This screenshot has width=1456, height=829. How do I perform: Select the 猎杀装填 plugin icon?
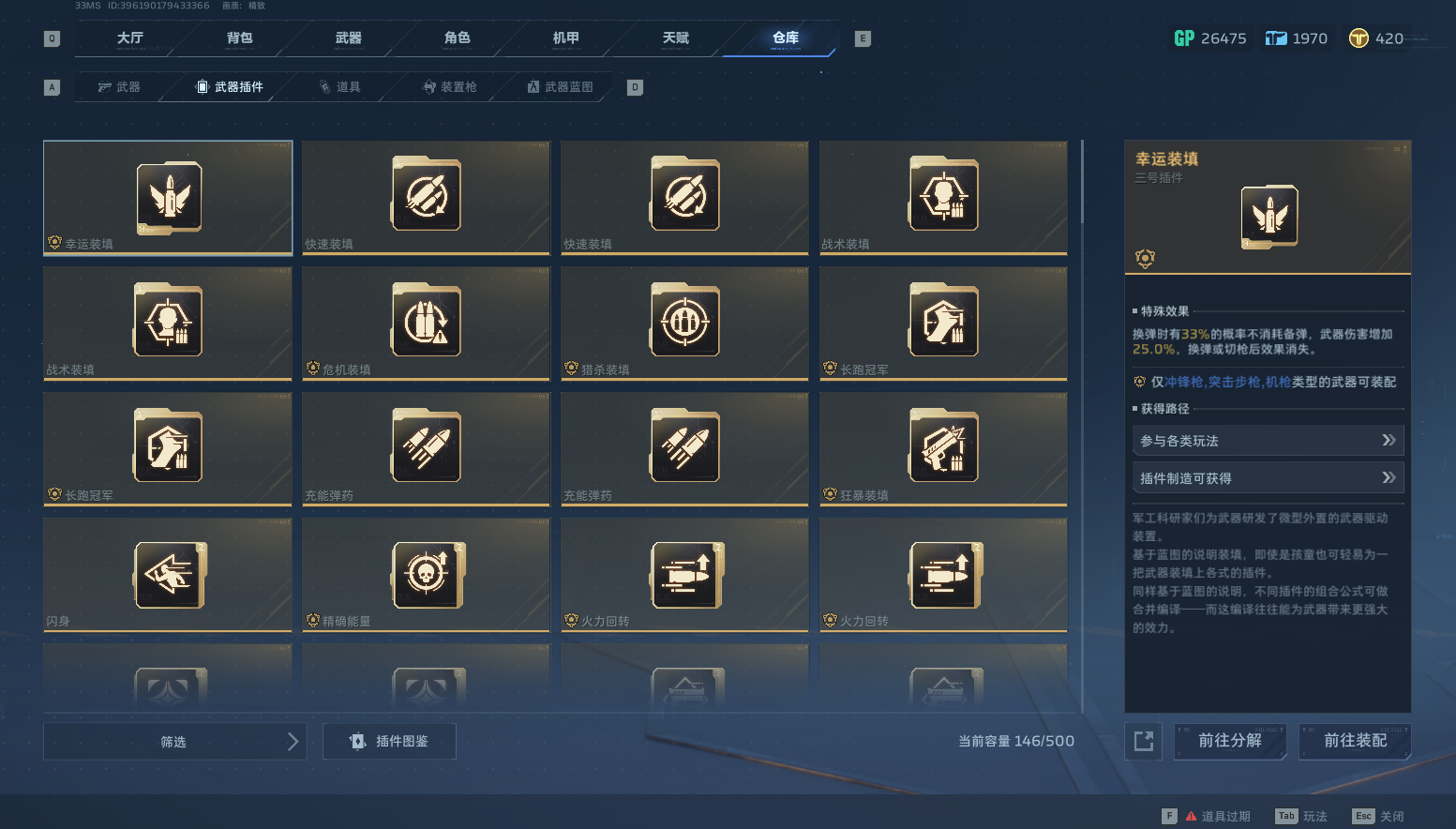(x=685, y=322)
